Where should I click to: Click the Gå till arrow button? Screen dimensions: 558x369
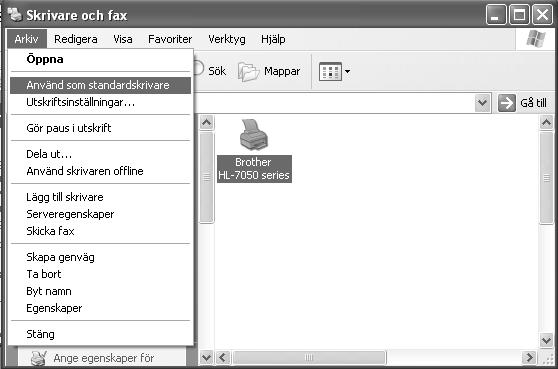click(x=507, y=103)
